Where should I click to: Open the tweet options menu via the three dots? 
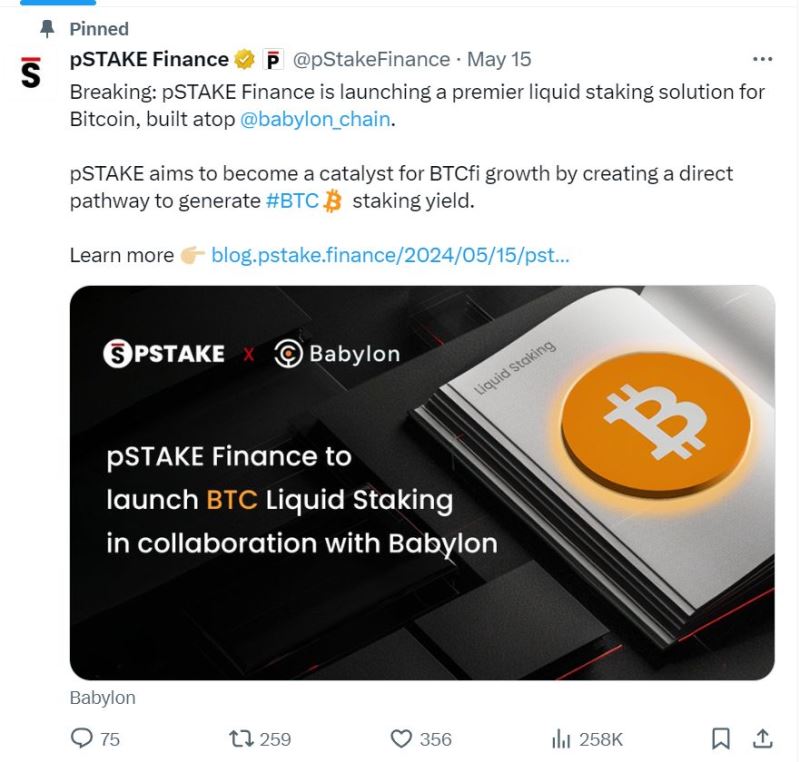pos(763,59)
